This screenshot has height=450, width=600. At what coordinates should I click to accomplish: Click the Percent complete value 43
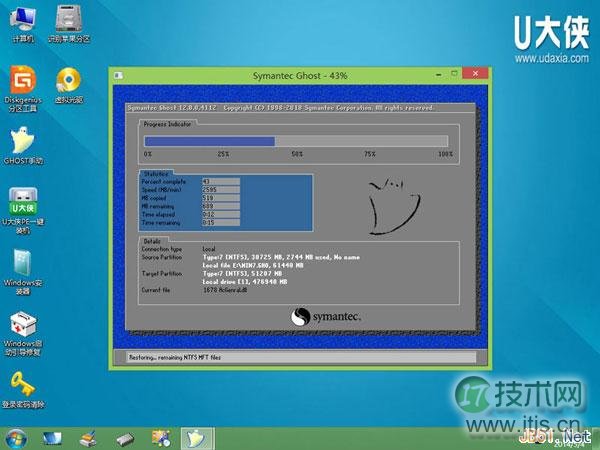click(221, 181)
